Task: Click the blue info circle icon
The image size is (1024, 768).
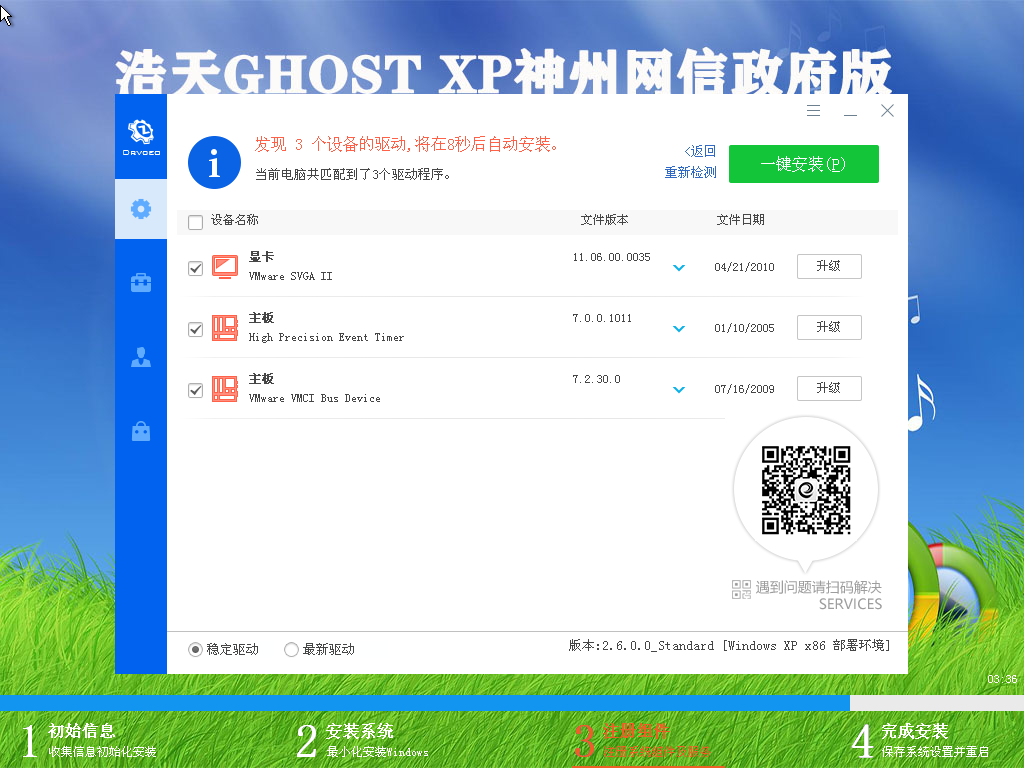Action: click(x=214, y=163)
